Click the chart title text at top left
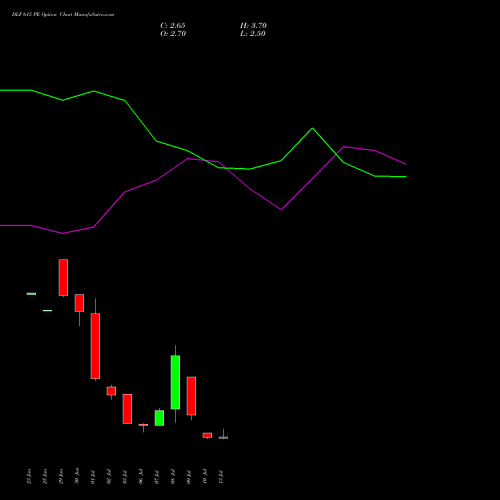 tap(63, 15)
